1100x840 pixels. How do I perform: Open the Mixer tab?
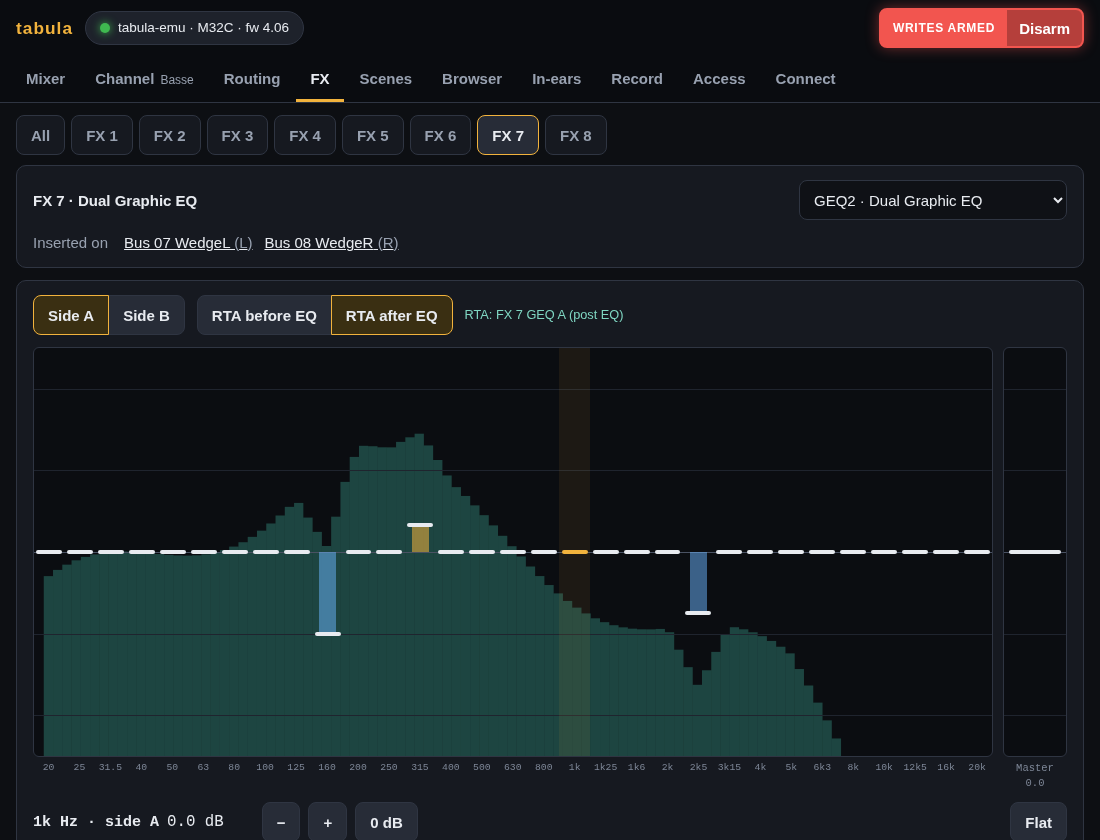click(x=46, y=79)
